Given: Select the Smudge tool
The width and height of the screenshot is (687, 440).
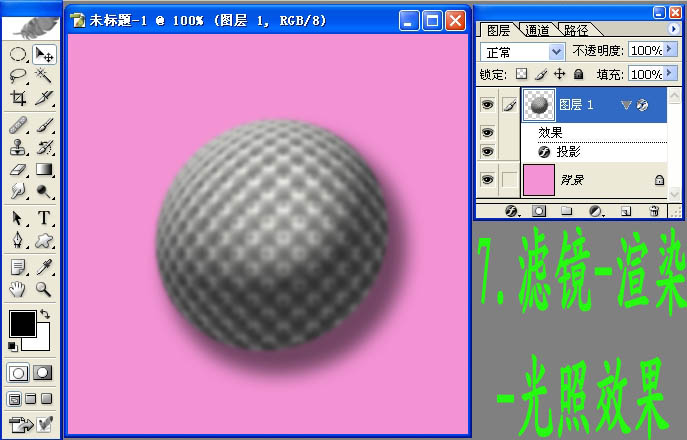Looking at the screenshot, I should tap(18, 191).
